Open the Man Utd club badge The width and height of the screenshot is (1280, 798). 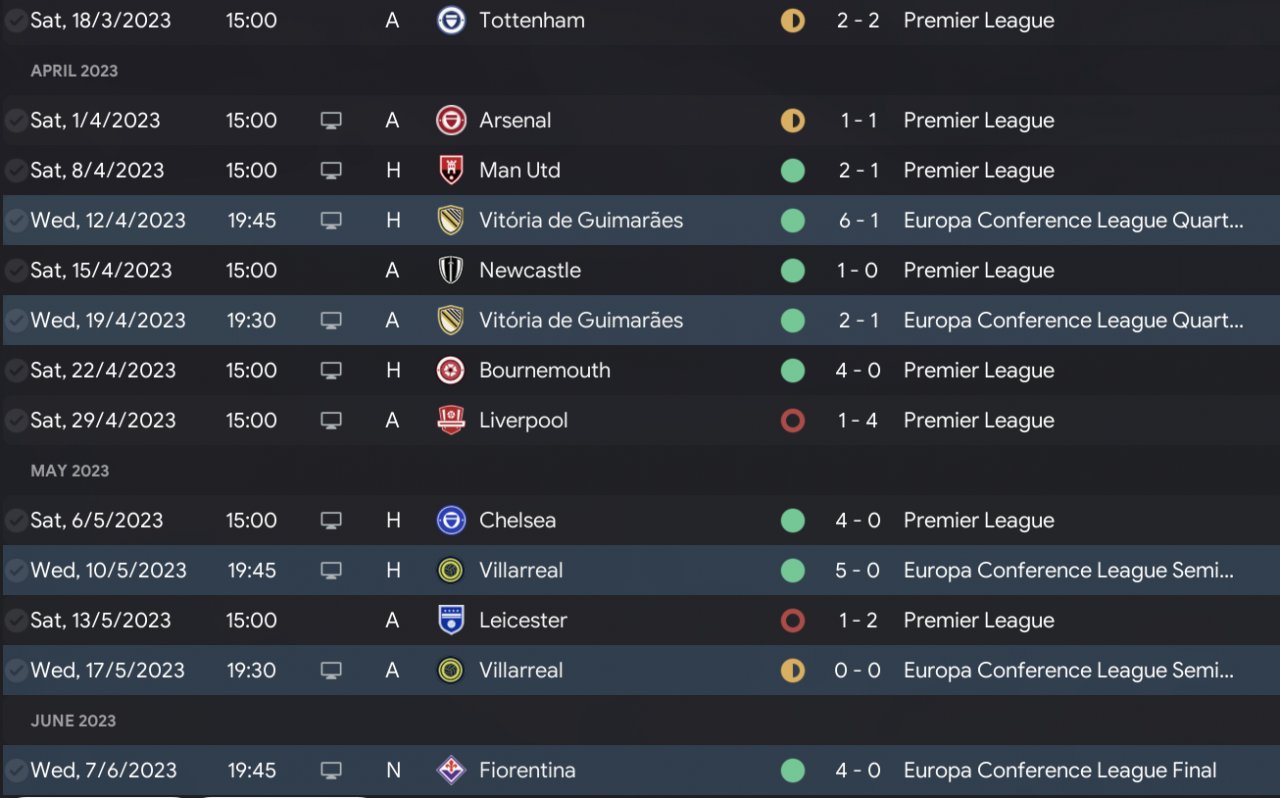451,170
